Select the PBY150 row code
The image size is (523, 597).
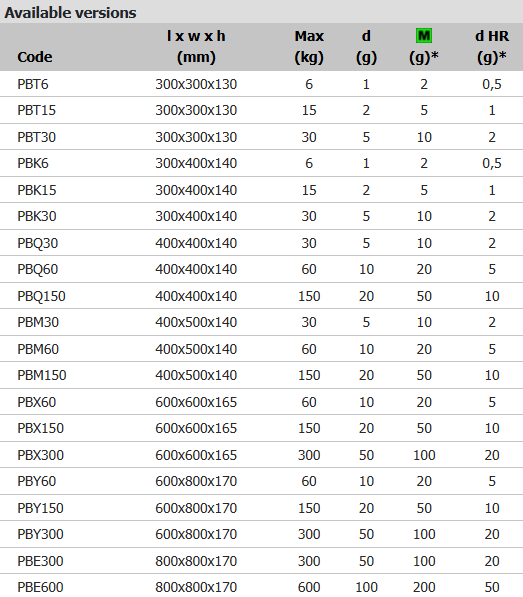pos(40,508)
